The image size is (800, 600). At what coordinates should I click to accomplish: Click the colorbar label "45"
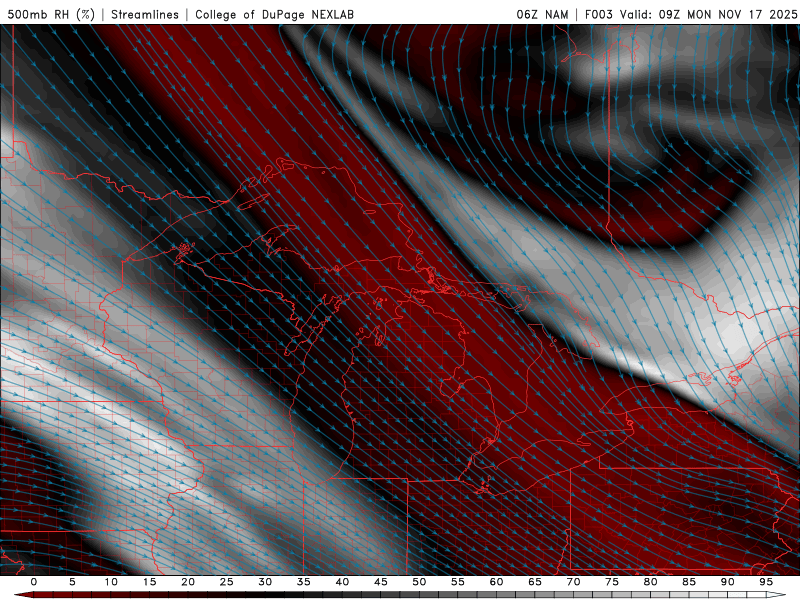click(x=381, y=582)
